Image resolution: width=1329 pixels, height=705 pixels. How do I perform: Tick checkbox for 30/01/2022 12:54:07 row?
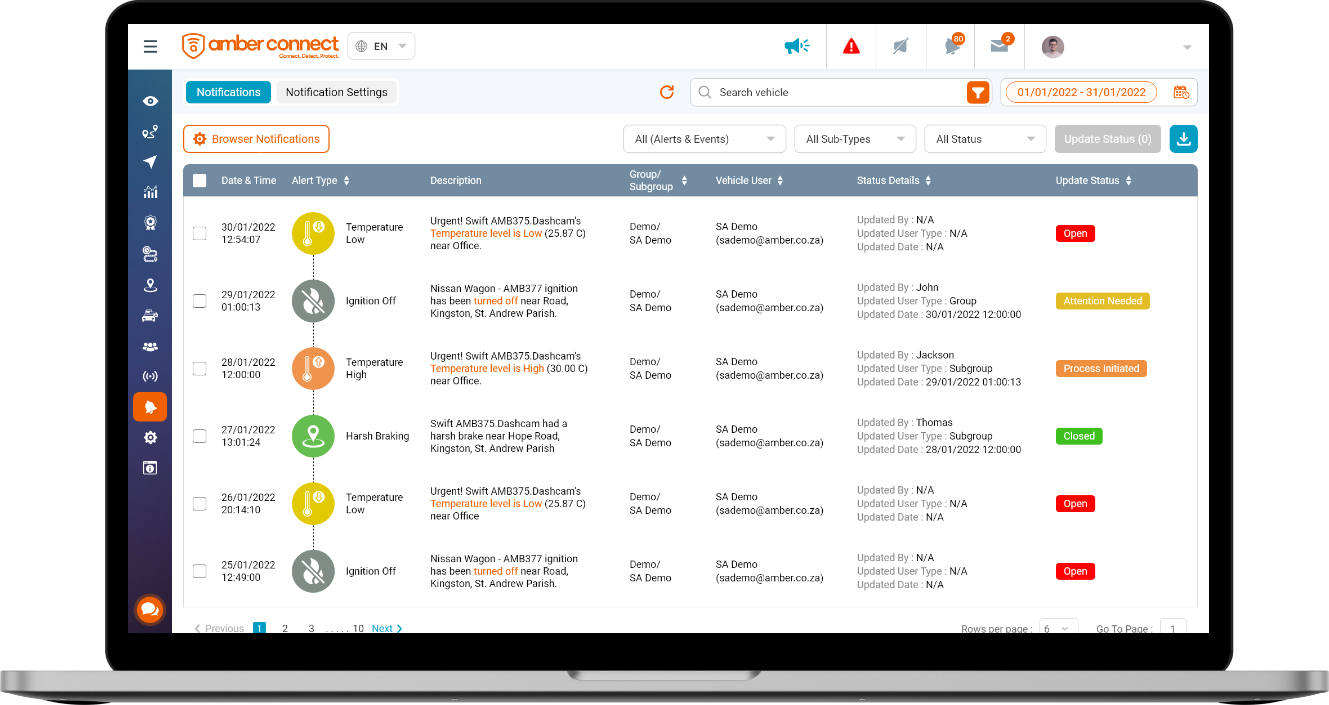pyautogui.click(x=200, y=233)
